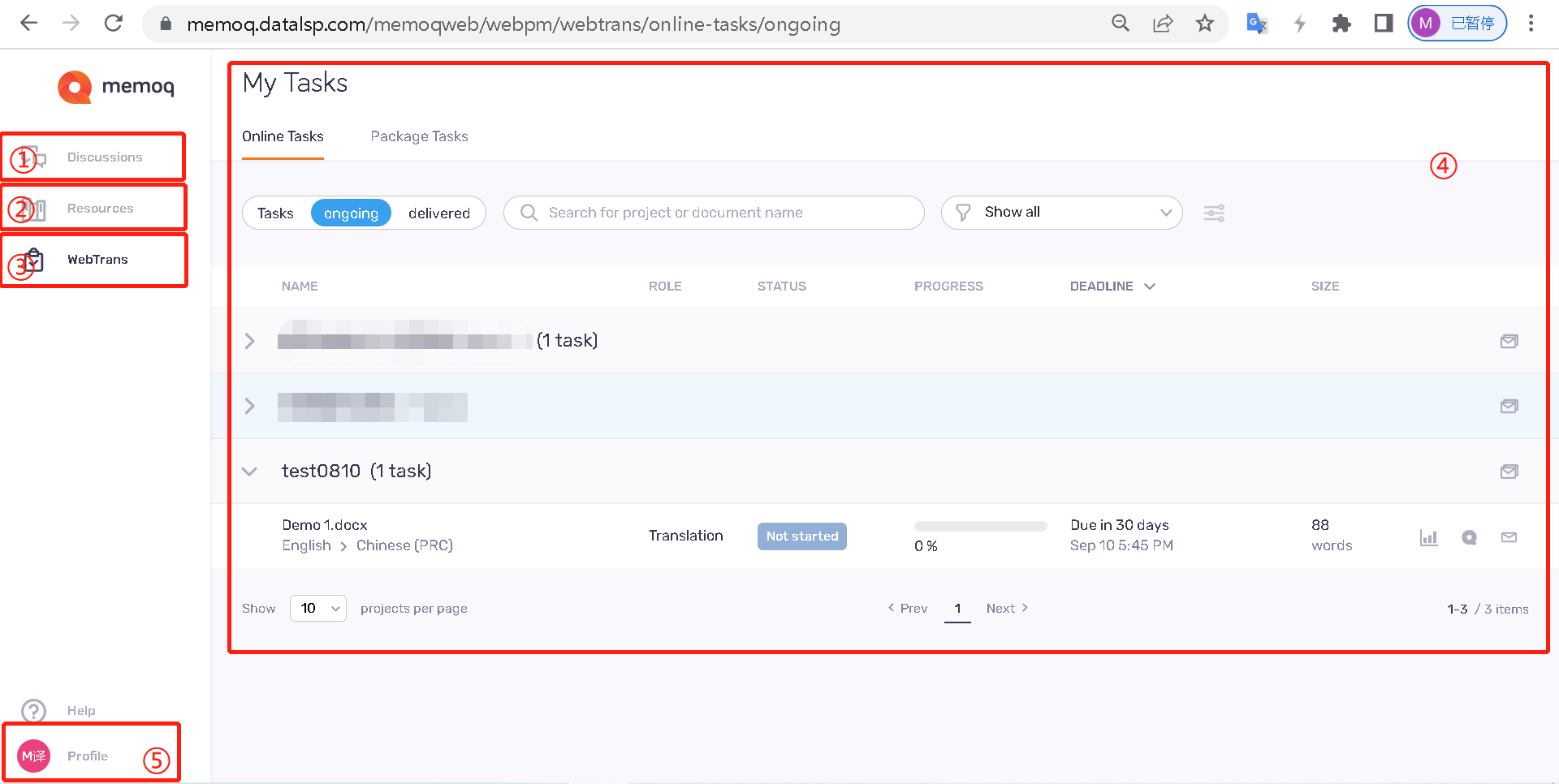Click the envelope icon for Demo 1.docx
Viewport: 1559px width, 784px height.
pyautogui.click(x=1509, y=537)
